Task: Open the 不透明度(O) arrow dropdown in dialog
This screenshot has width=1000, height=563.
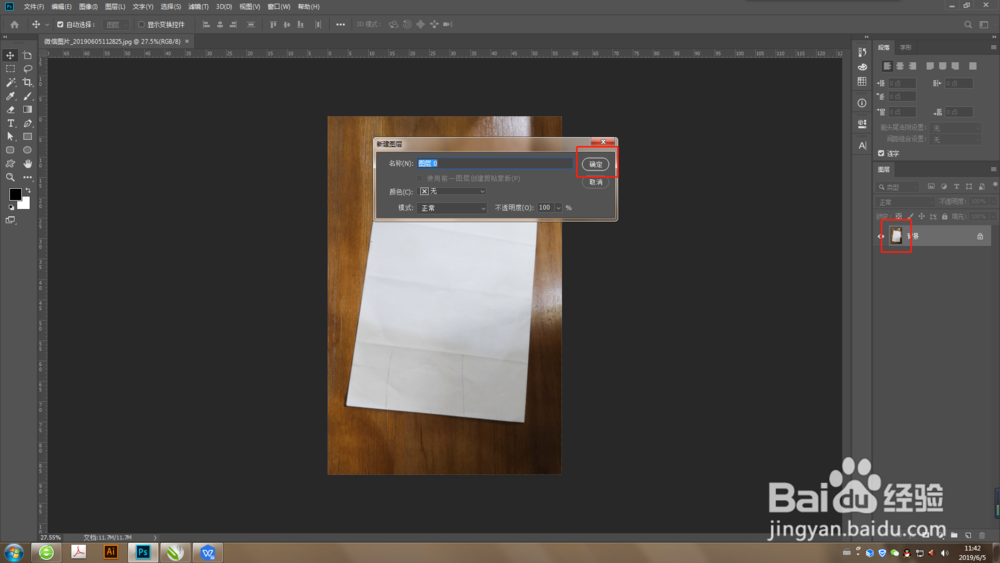Action: coord(559,208)
